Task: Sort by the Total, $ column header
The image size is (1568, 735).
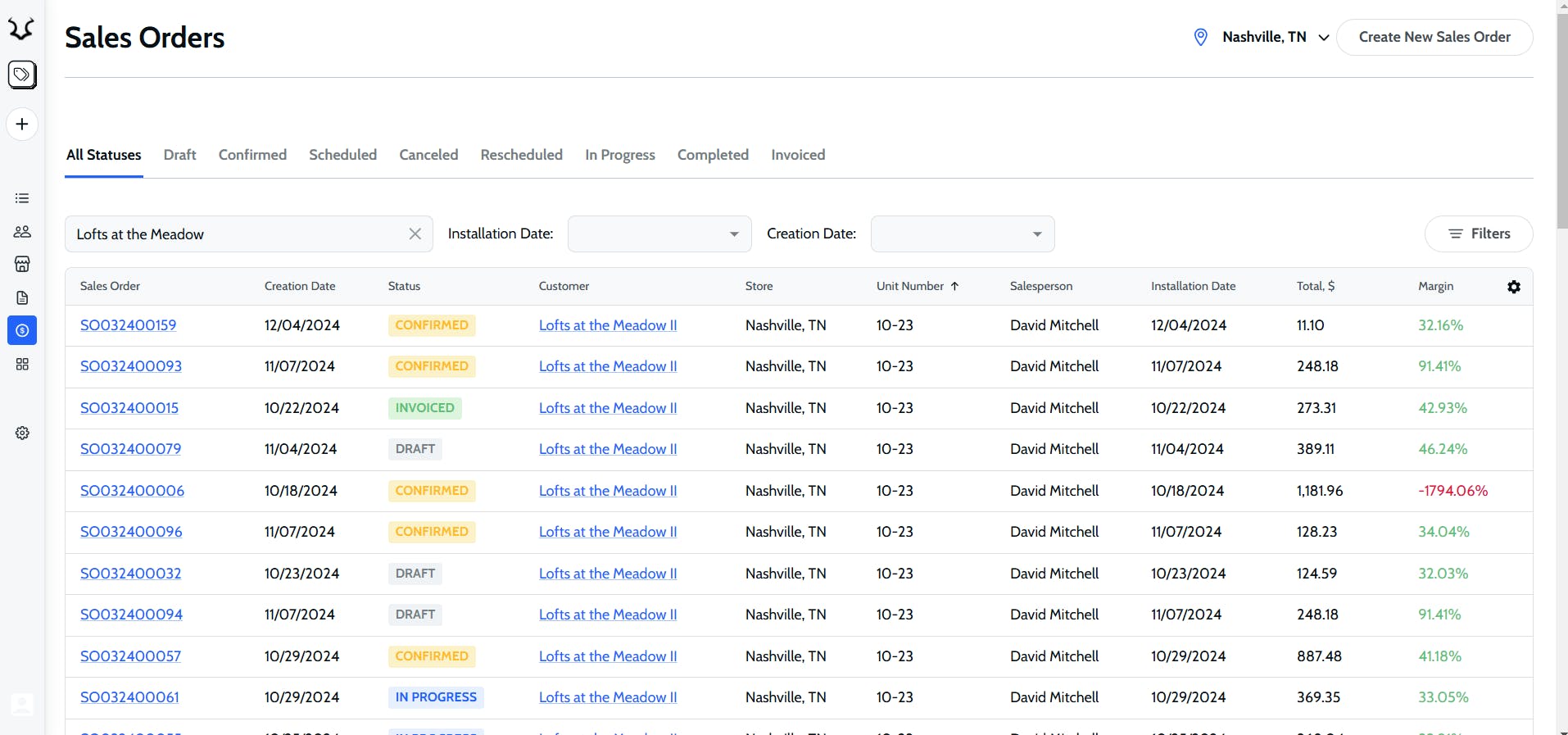Action: [x=1316, y=286]
